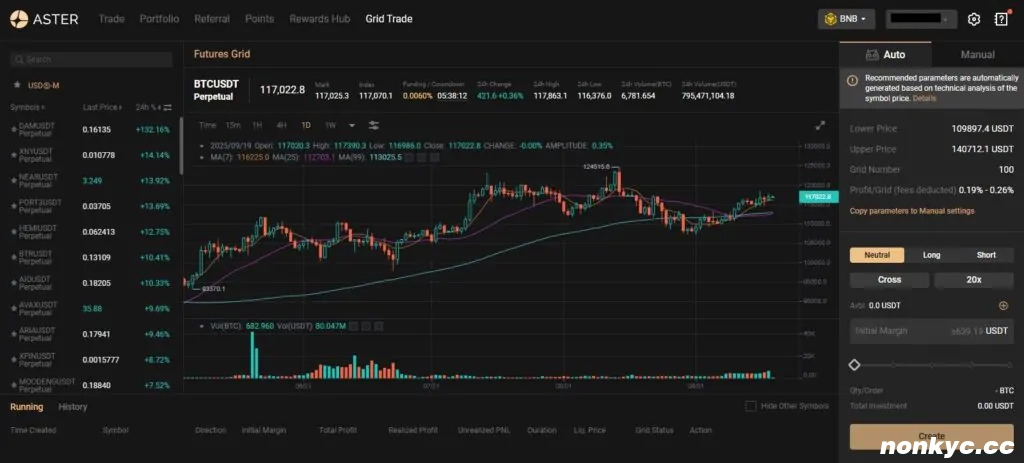Screen dimensions: 1024x463
Task: Favorite the NEARUSDT star icon
Action: [14, 180]
